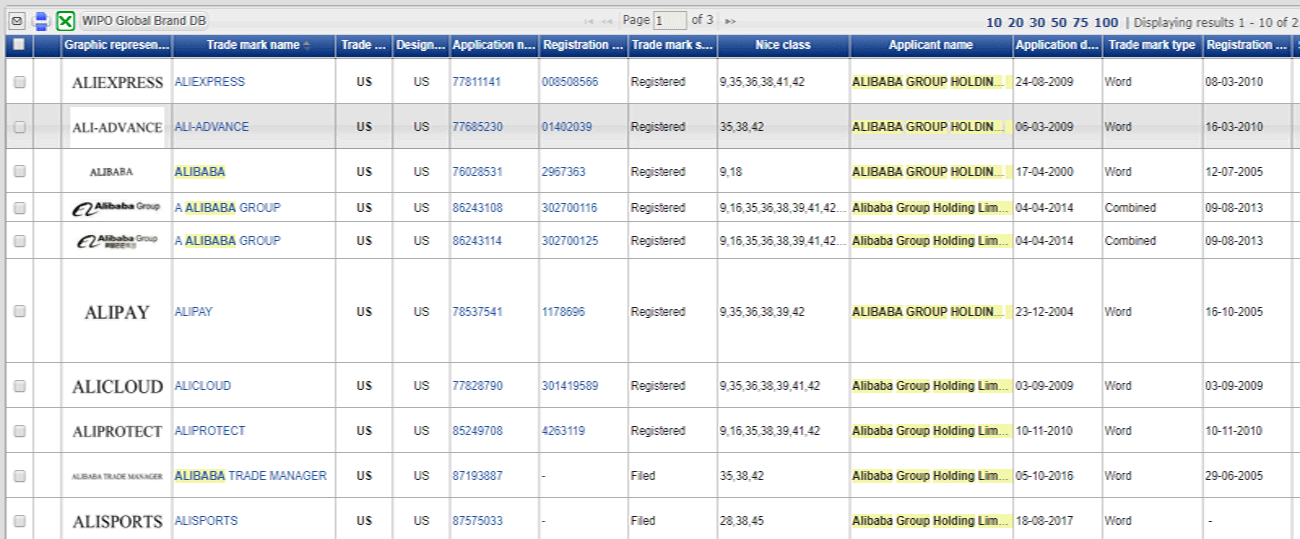This screenshot has height=539, width=1300.
Task: Sort by Application date column header
Action: (x=1058, y=45)
